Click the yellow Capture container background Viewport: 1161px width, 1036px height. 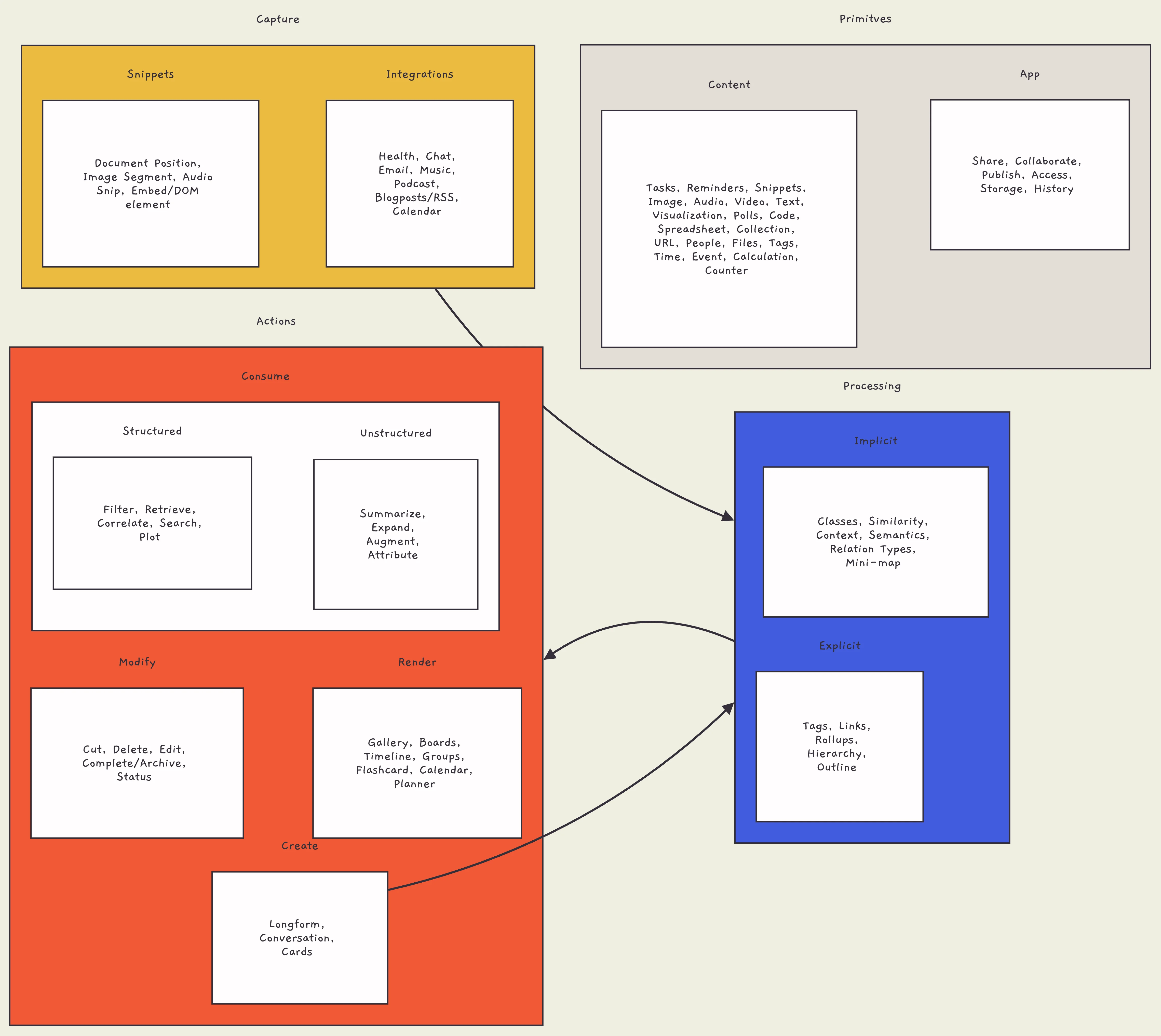pos(292,171)
